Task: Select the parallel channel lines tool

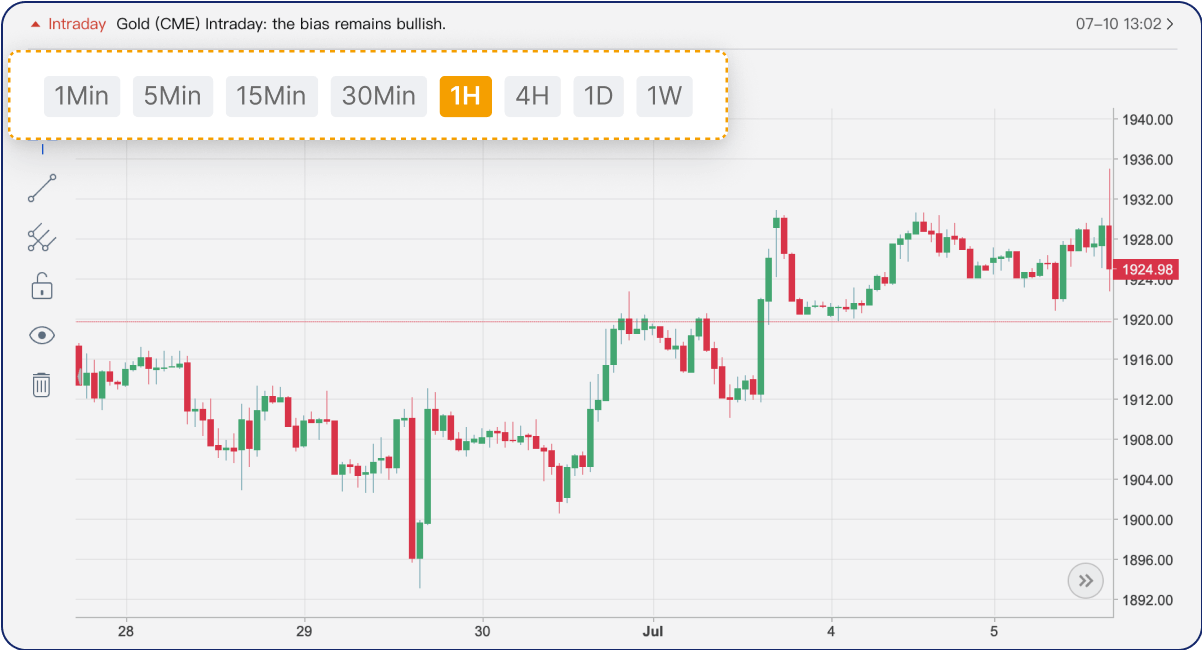Action: pos(42,238)
